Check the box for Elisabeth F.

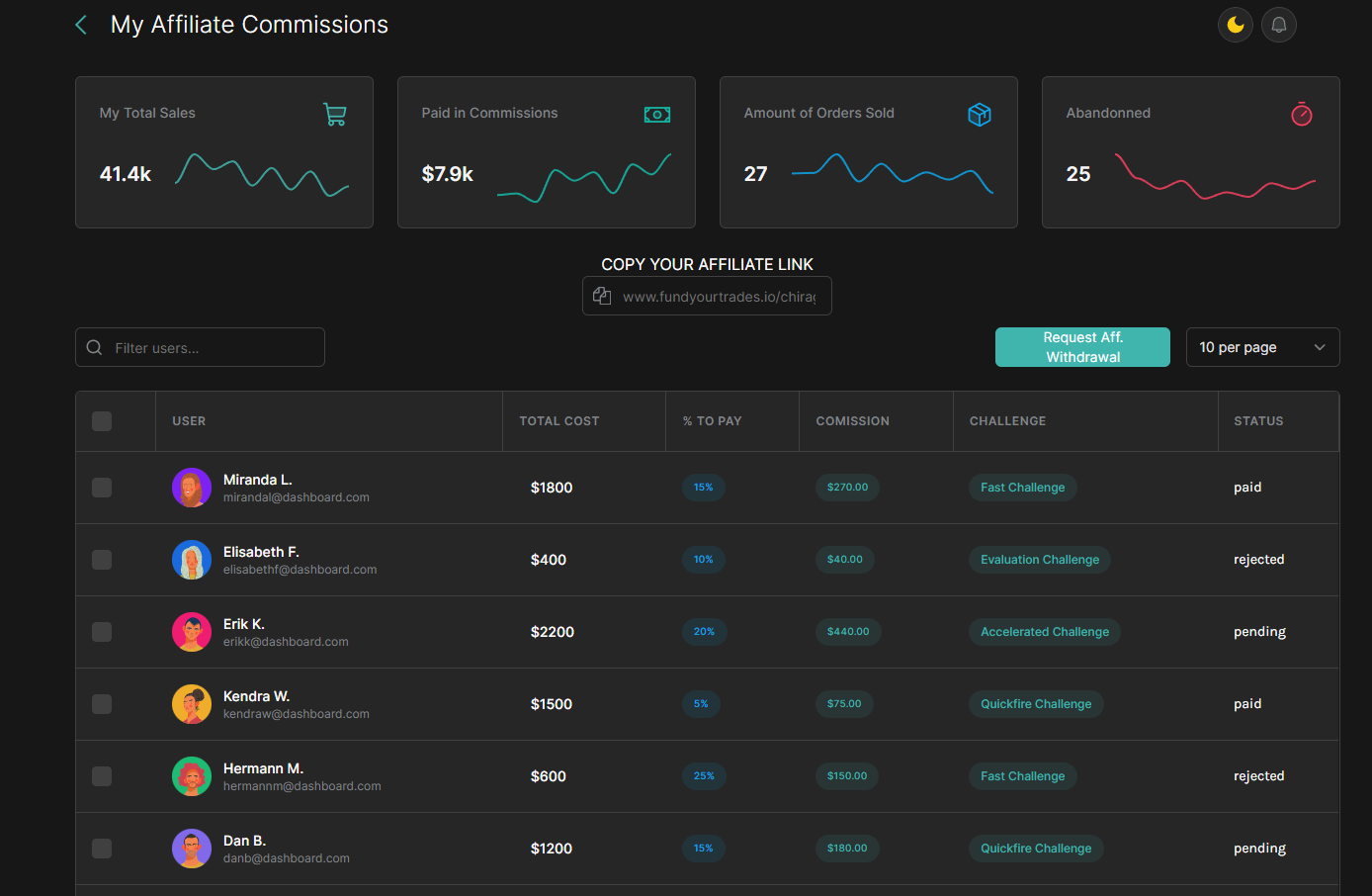[102, 560]
